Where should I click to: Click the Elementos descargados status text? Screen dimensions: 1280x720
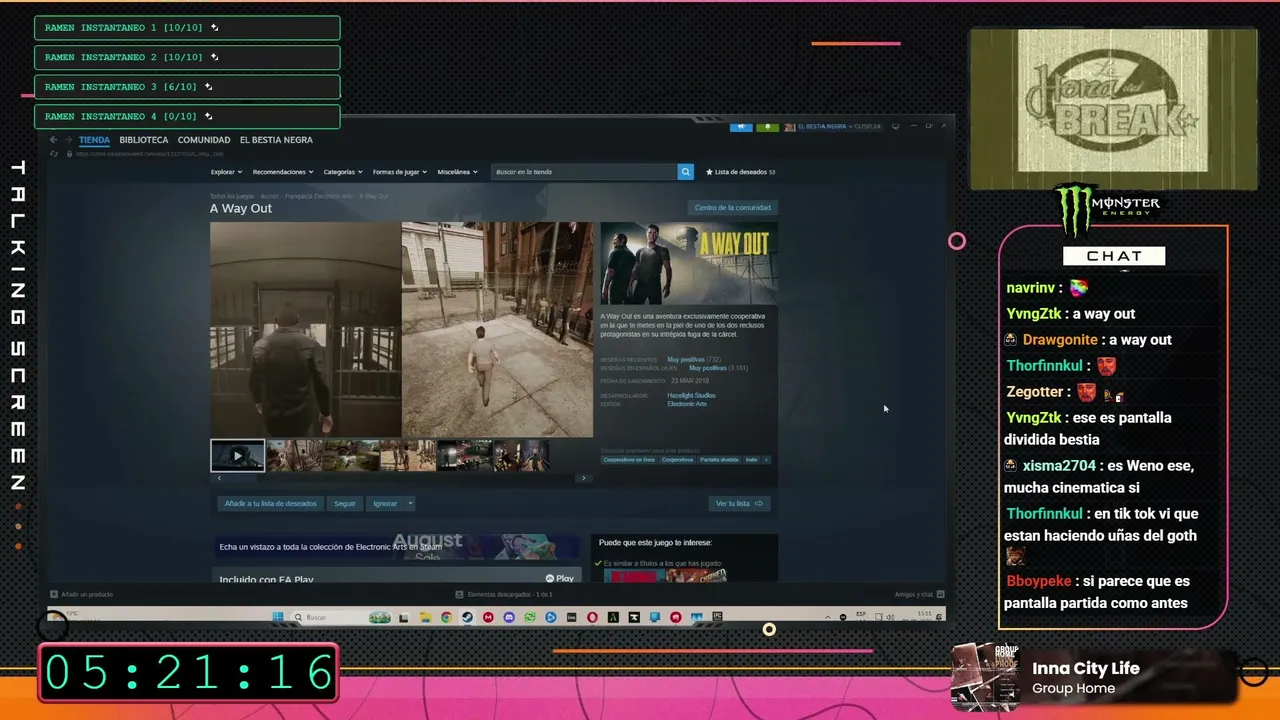click(510, 595)
